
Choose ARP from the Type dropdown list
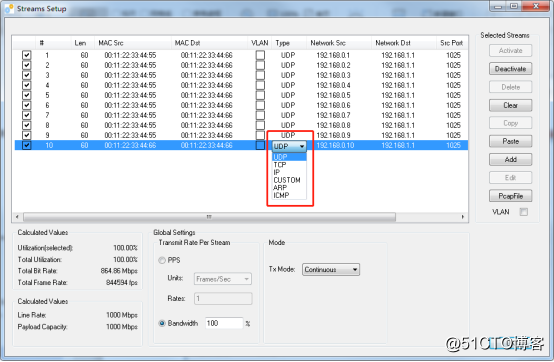click(x=289, y=188)
